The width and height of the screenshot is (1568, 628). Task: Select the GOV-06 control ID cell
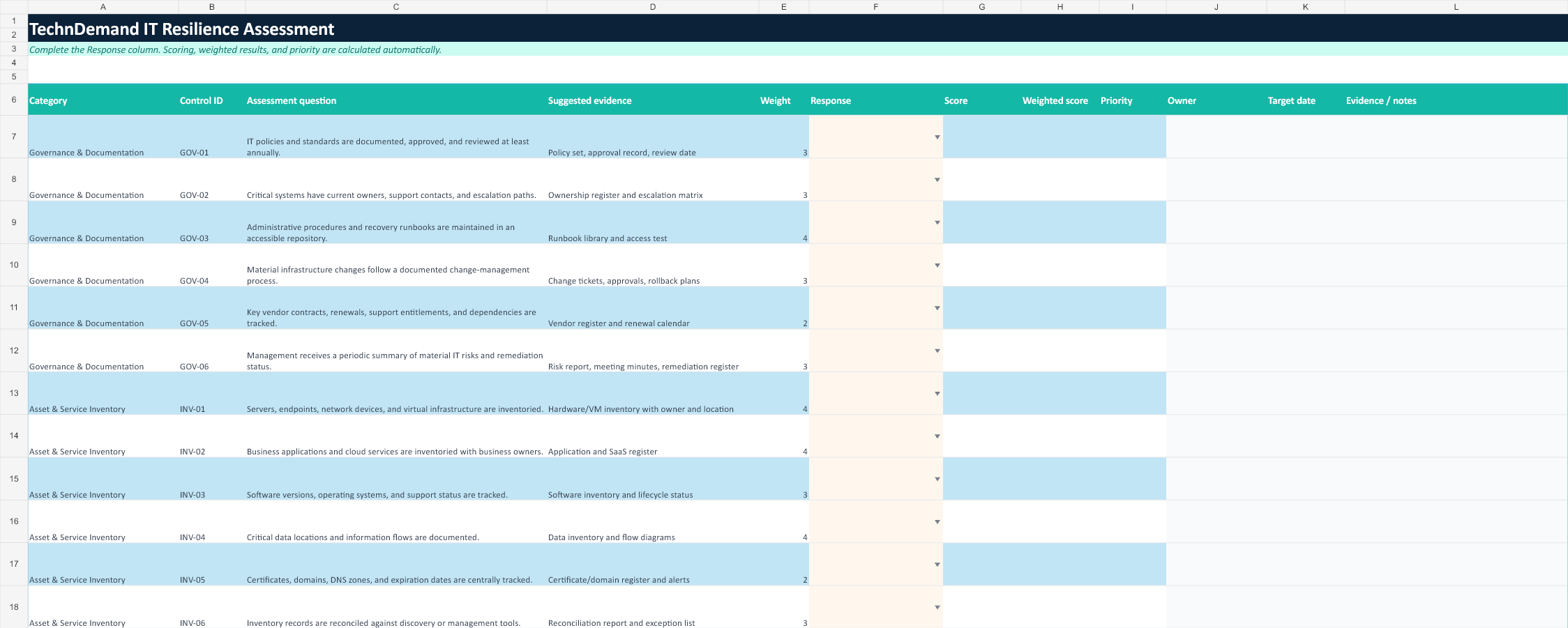tap(212, 351)
